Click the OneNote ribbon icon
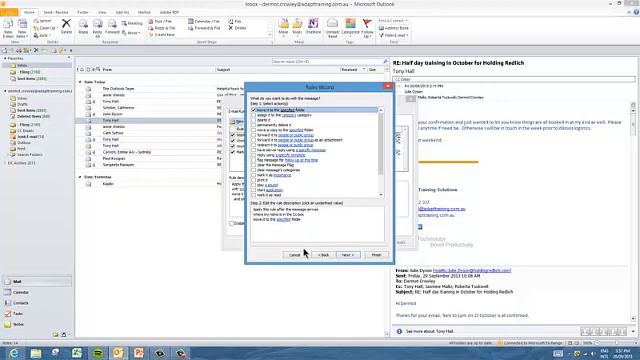Image resolution: width=640 pixels, height=360 pixels. [313, 24]
